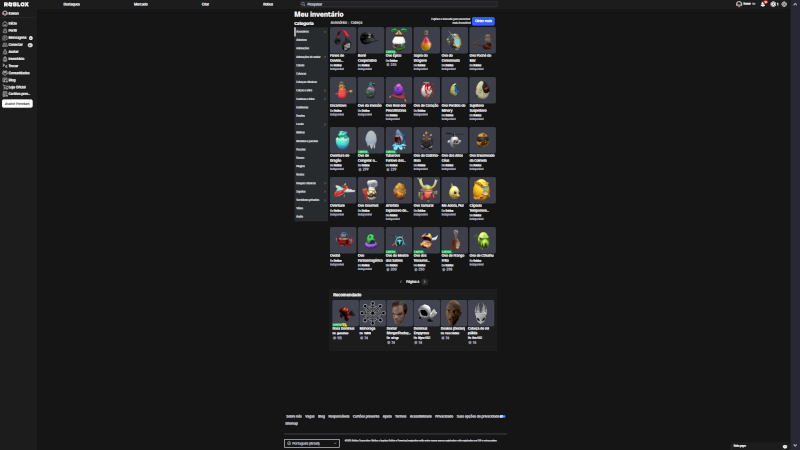Open Perfil in the sidebar
800x450 pixels.
10,31
